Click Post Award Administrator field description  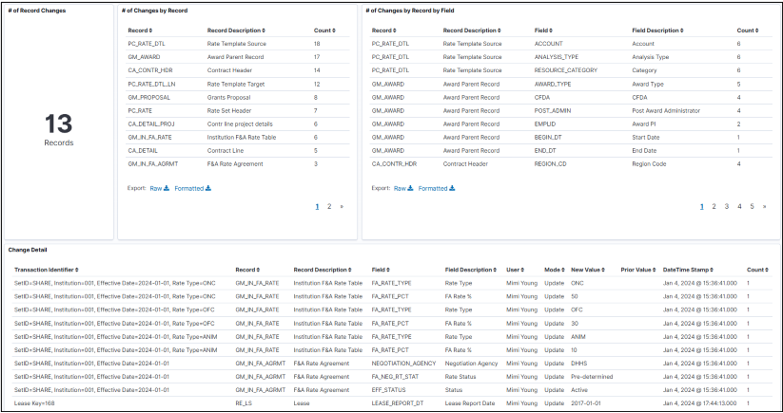pyautogui.click(x=666, y=110)
